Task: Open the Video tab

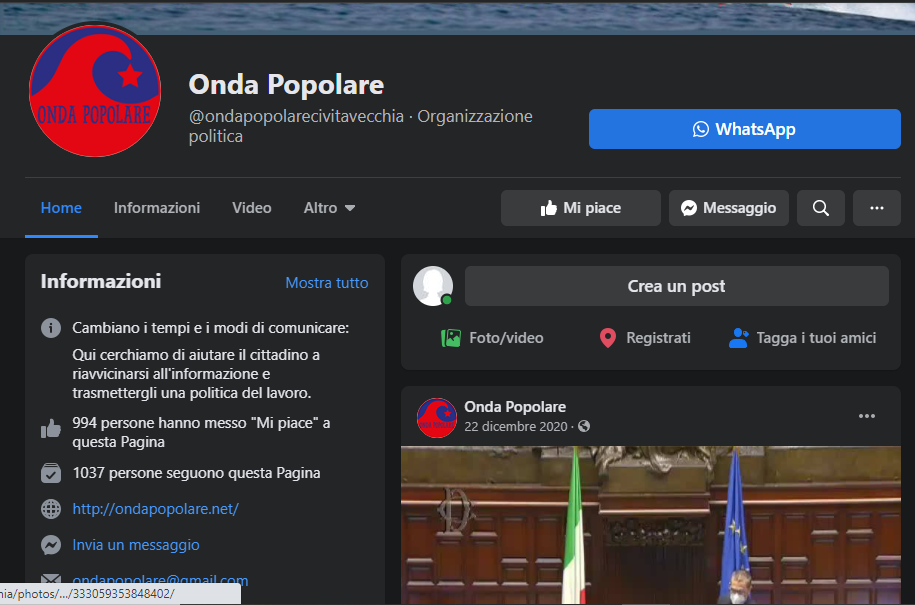Action: 252,208
